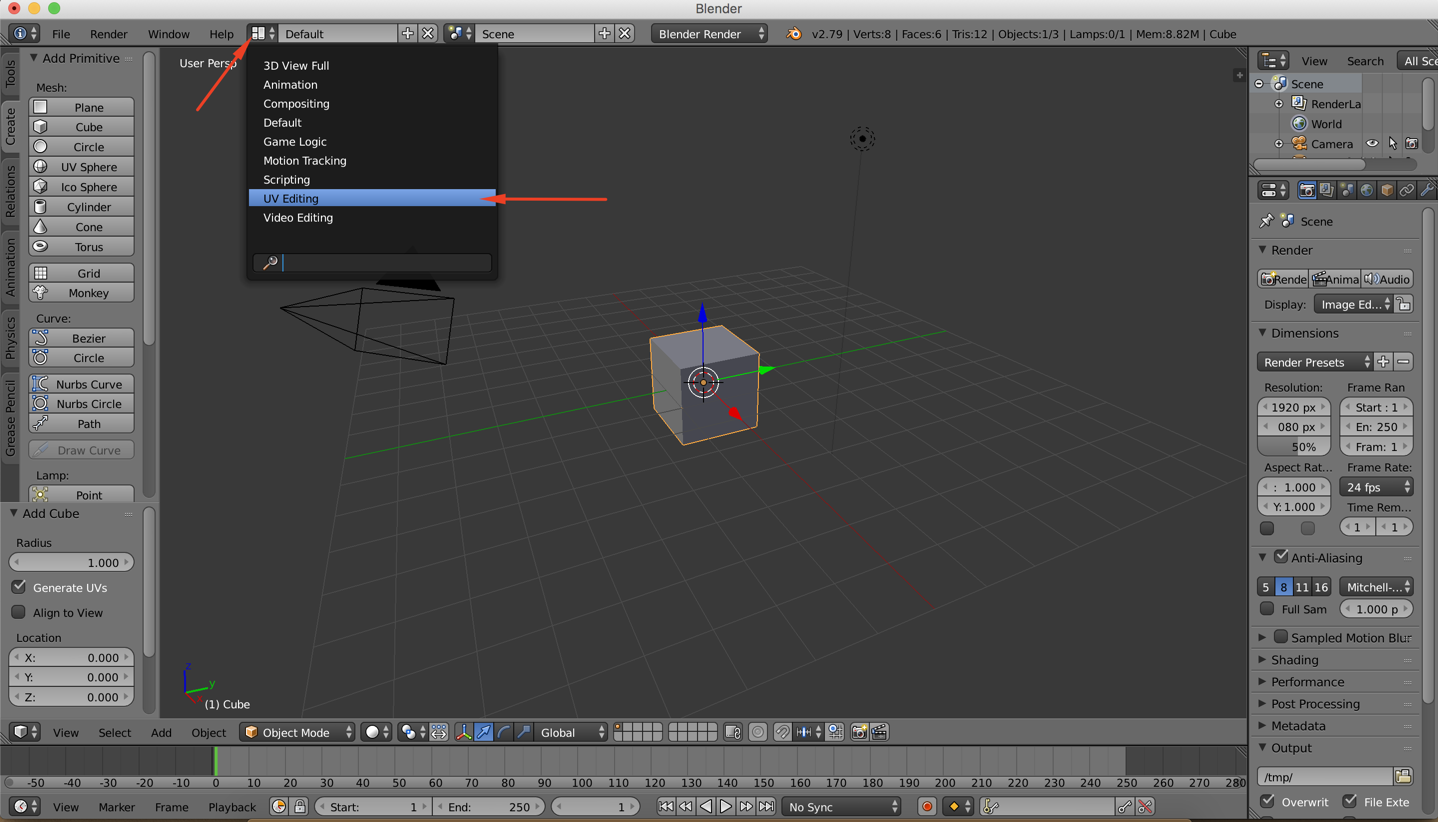Open the screen layout browse icon
The height and width of the screenshot is (822, 1439).
(262, 33)
